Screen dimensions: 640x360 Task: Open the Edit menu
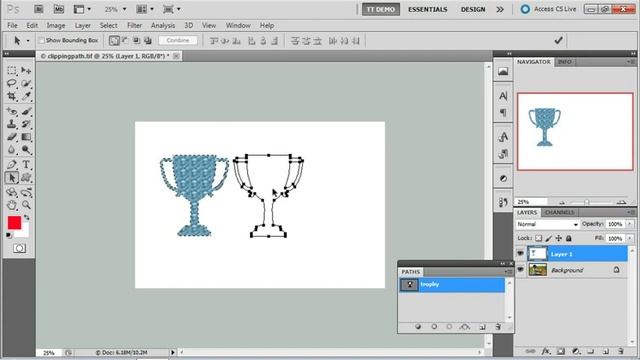[32, 25]
